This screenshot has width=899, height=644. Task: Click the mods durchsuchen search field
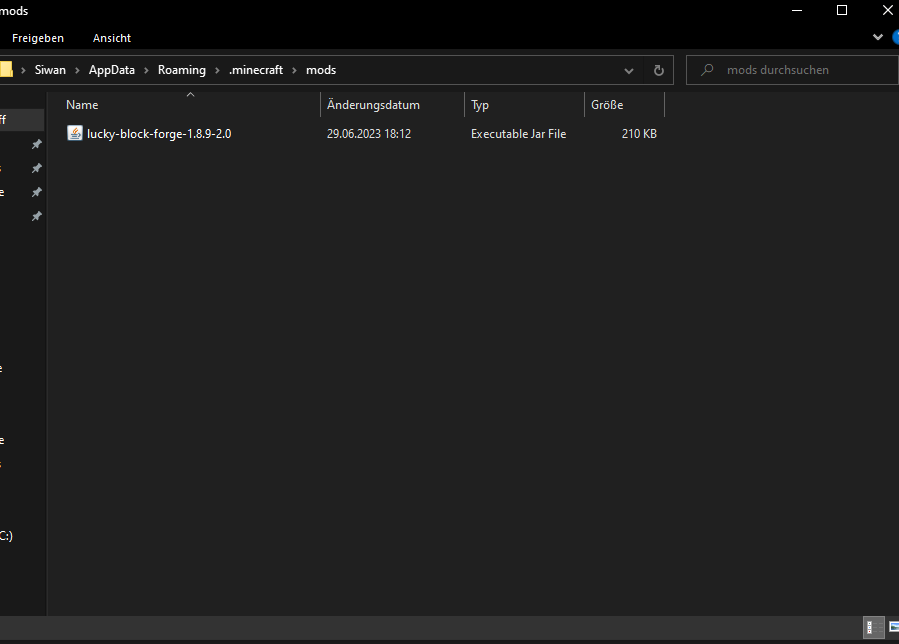792,70
